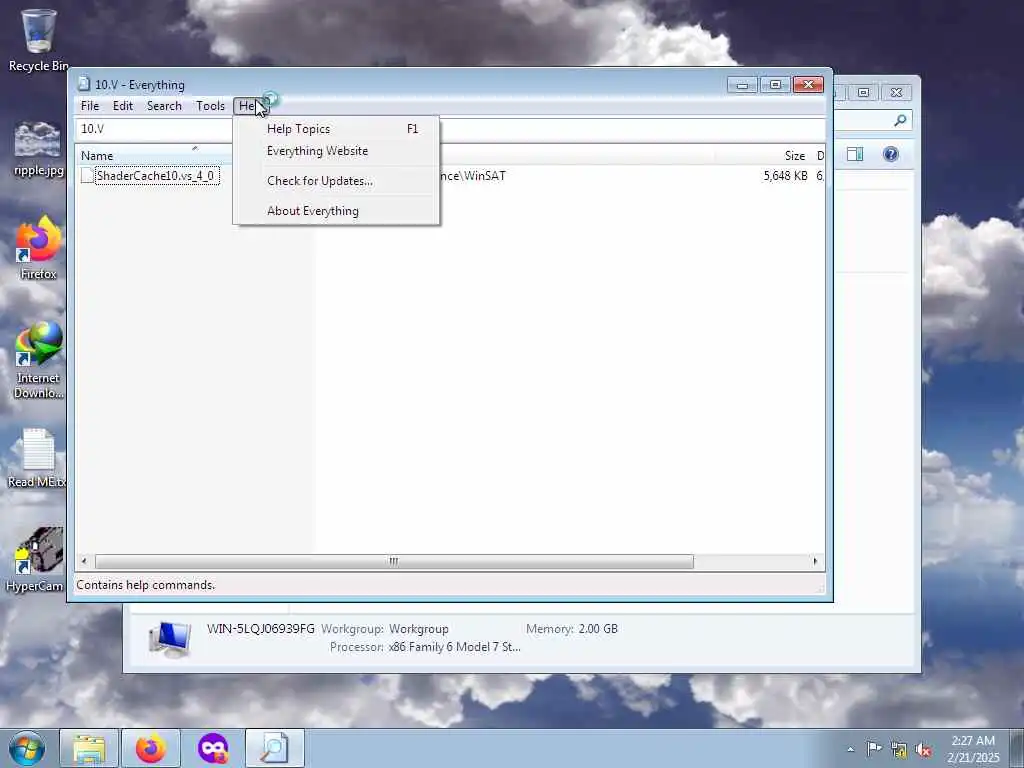Open the Tools menu in Everything
This screenshot has width=1024, height=768.
tap(210, 106)
